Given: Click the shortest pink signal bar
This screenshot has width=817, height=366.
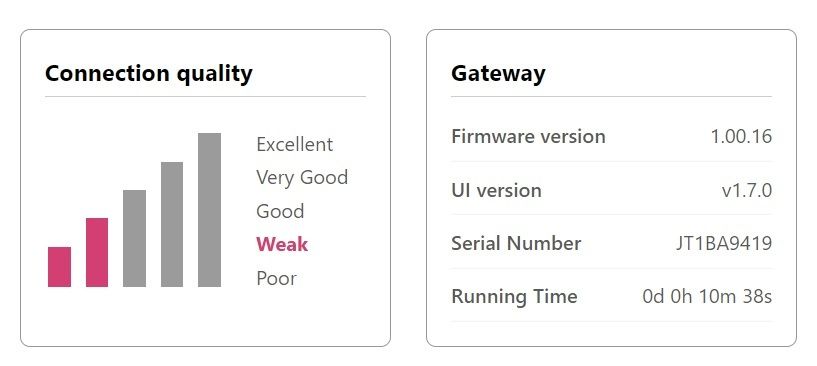Looking at the screenshot, I should pyautogui.click(x=59, y=266).
